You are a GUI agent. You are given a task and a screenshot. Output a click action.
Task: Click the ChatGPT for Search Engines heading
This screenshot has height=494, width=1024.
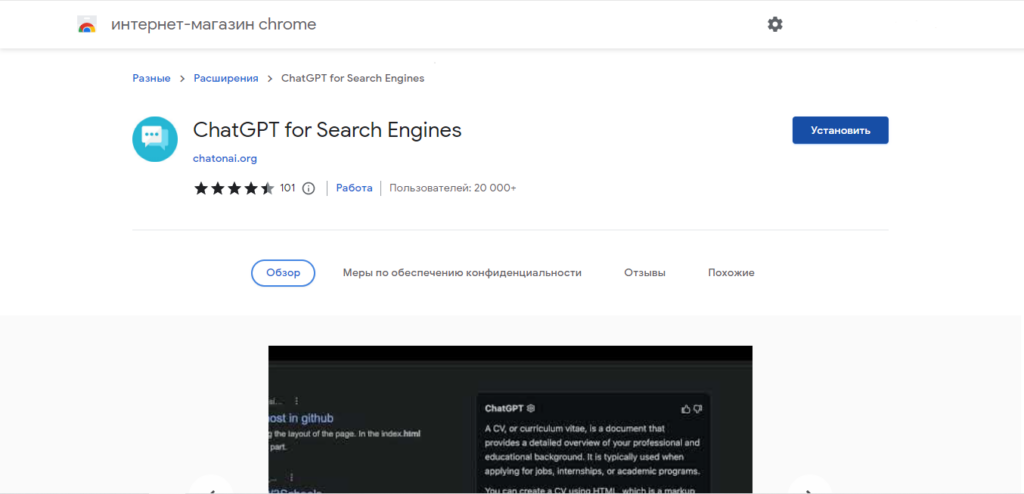click(327, 130)
